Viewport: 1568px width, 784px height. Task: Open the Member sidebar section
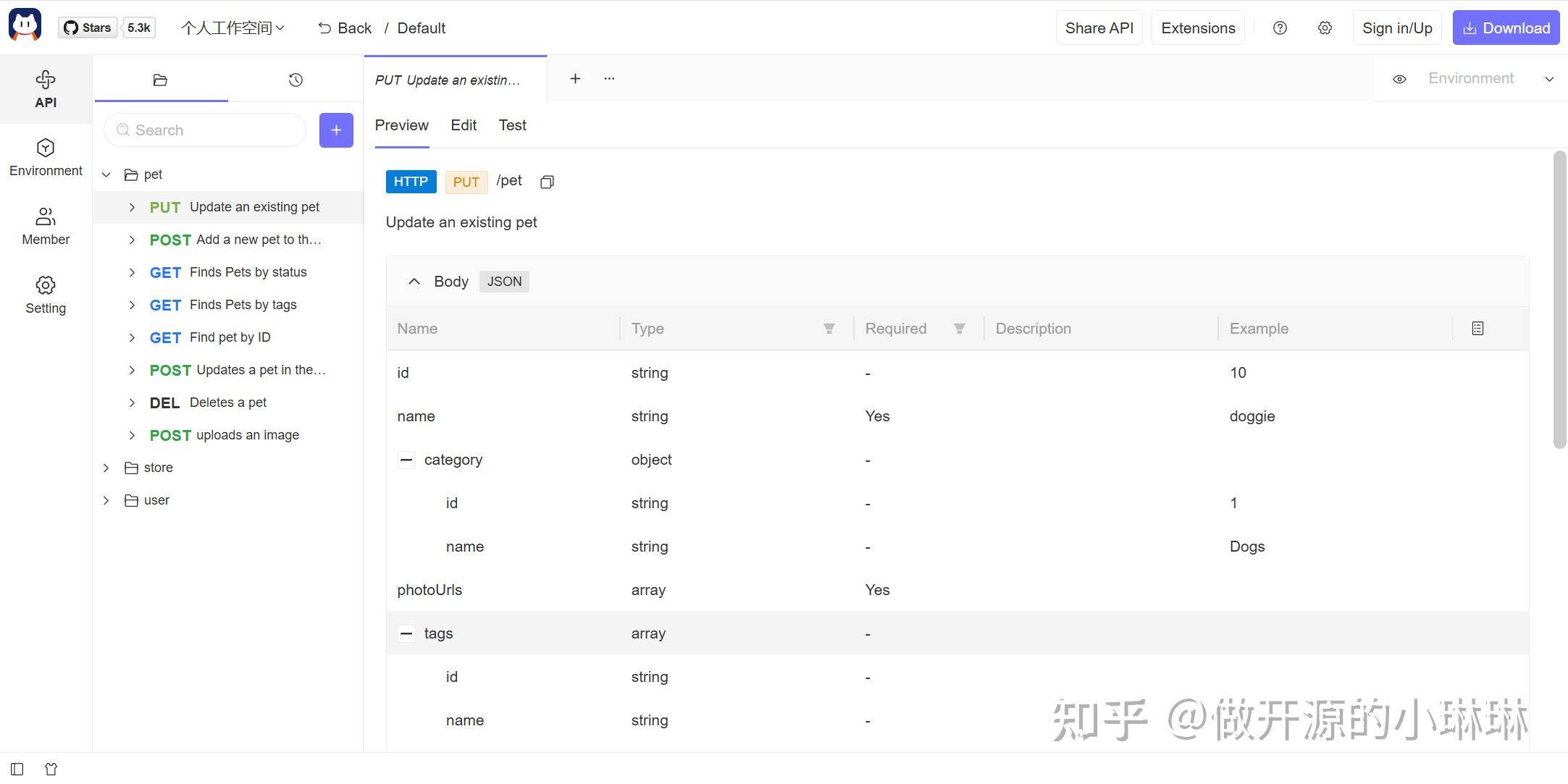pos(46,227)
